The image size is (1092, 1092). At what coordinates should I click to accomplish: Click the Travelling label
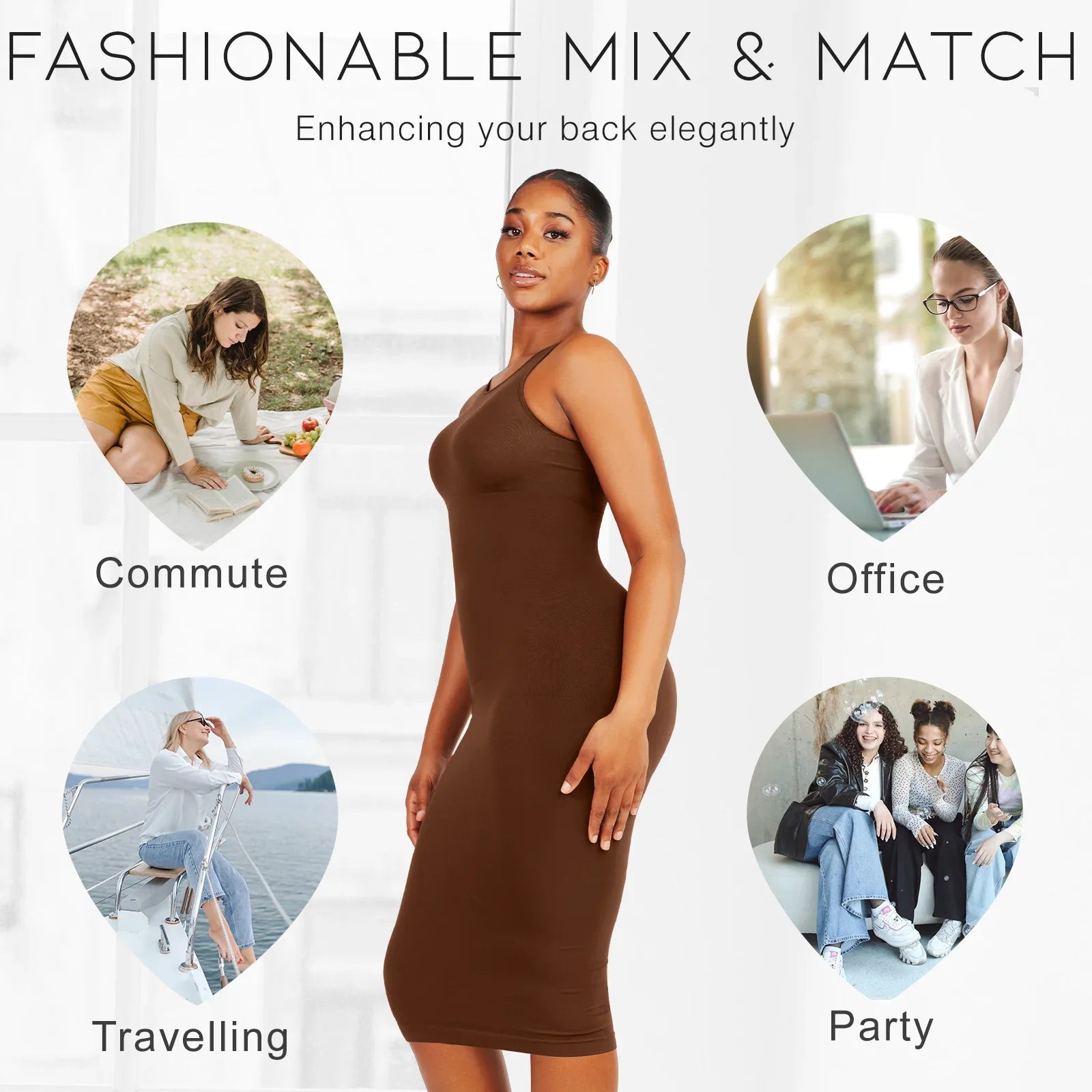click(190, 1039)
